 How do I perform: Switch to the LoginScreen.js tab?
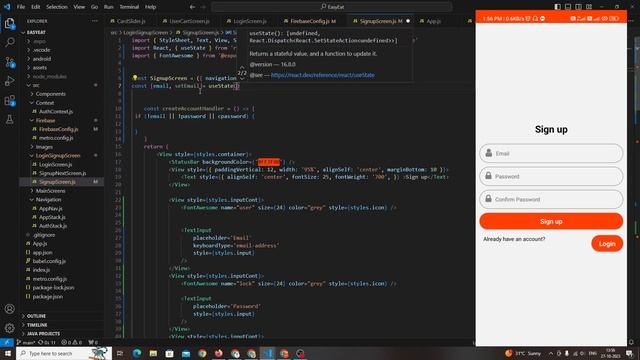click(250, 21)
